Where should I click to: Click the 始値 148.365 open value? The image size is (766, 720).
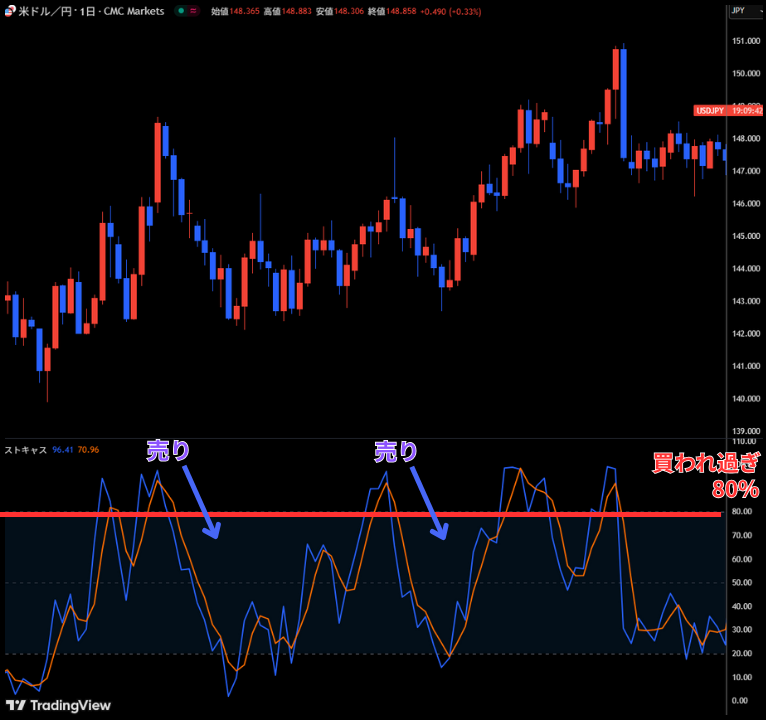(x=234, y=11)
